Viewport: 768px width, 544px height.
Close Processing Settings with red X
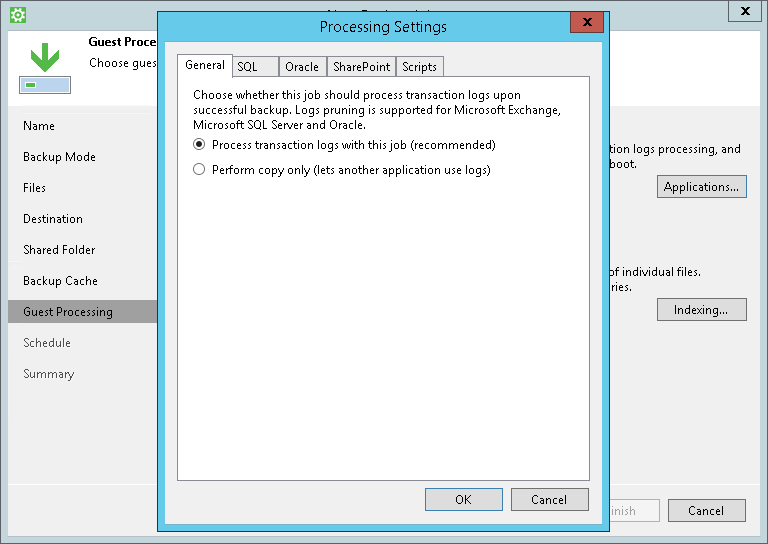pyautogui.click(x=587, y=22)
